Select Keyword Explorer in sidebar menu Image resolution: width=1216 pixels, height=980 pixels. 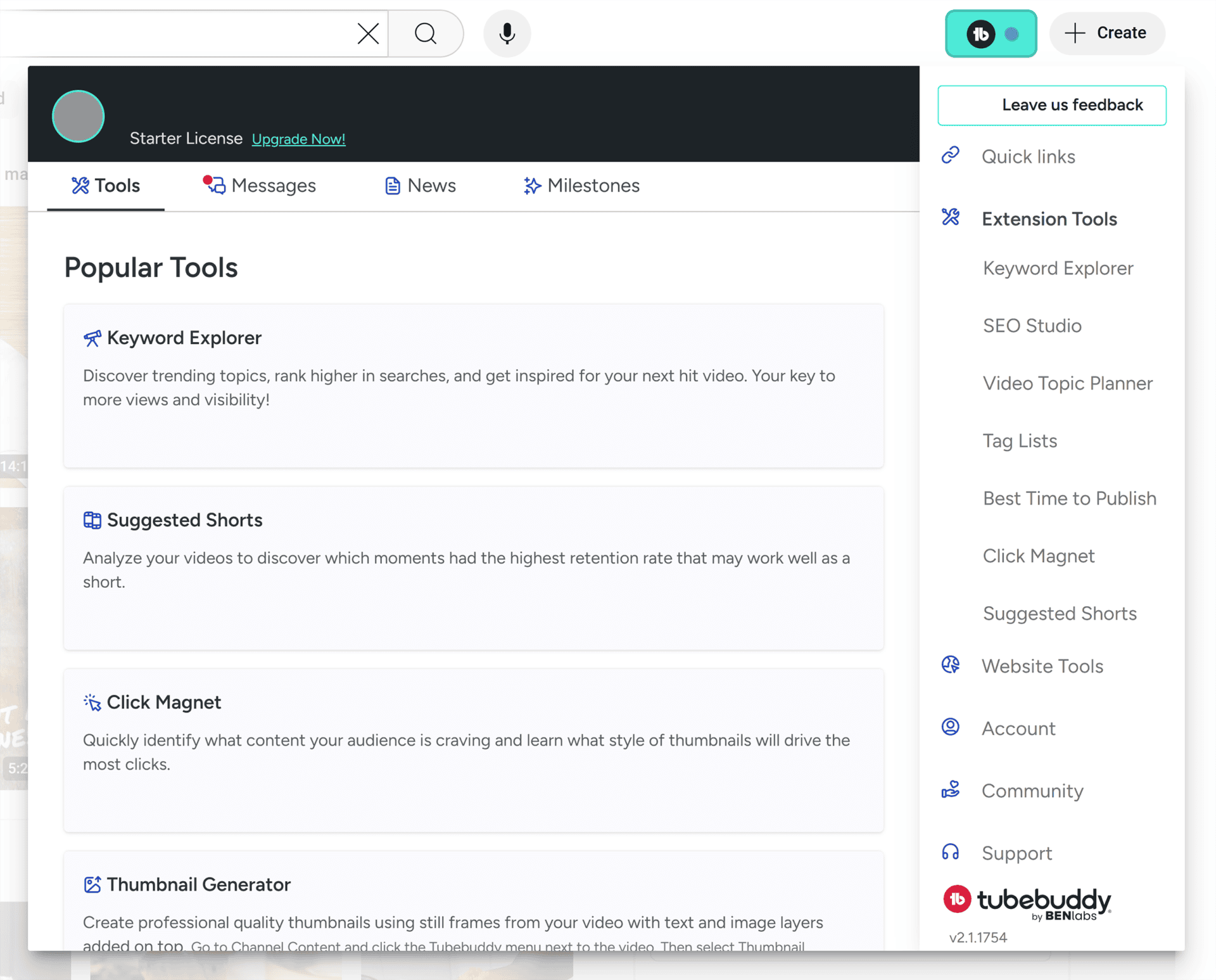tap(1058, 268)
